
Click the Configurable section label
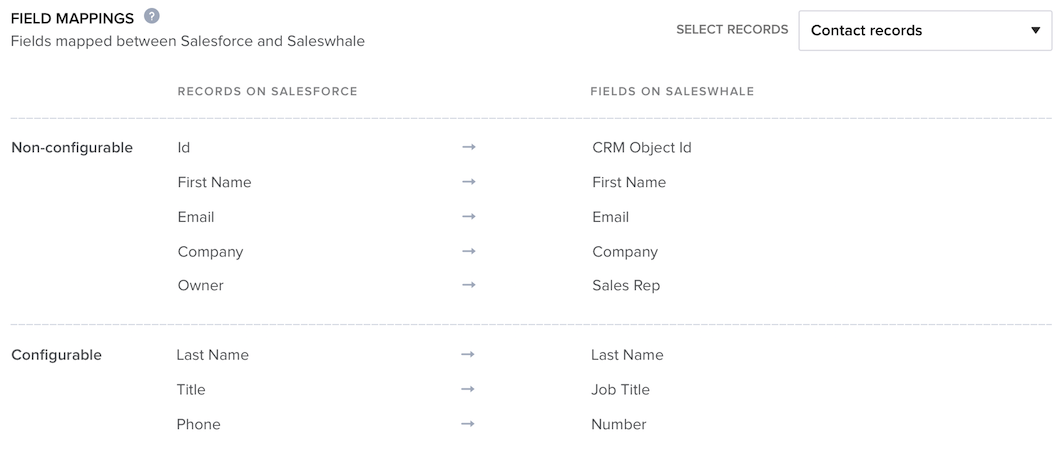56,355
